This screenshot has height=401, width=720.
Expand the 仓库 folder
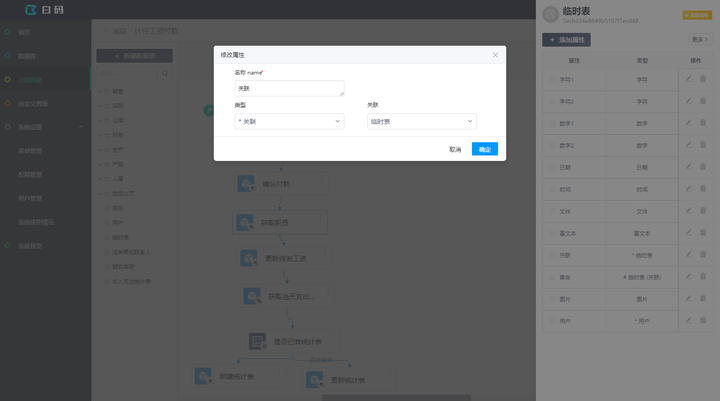point(100,120)
